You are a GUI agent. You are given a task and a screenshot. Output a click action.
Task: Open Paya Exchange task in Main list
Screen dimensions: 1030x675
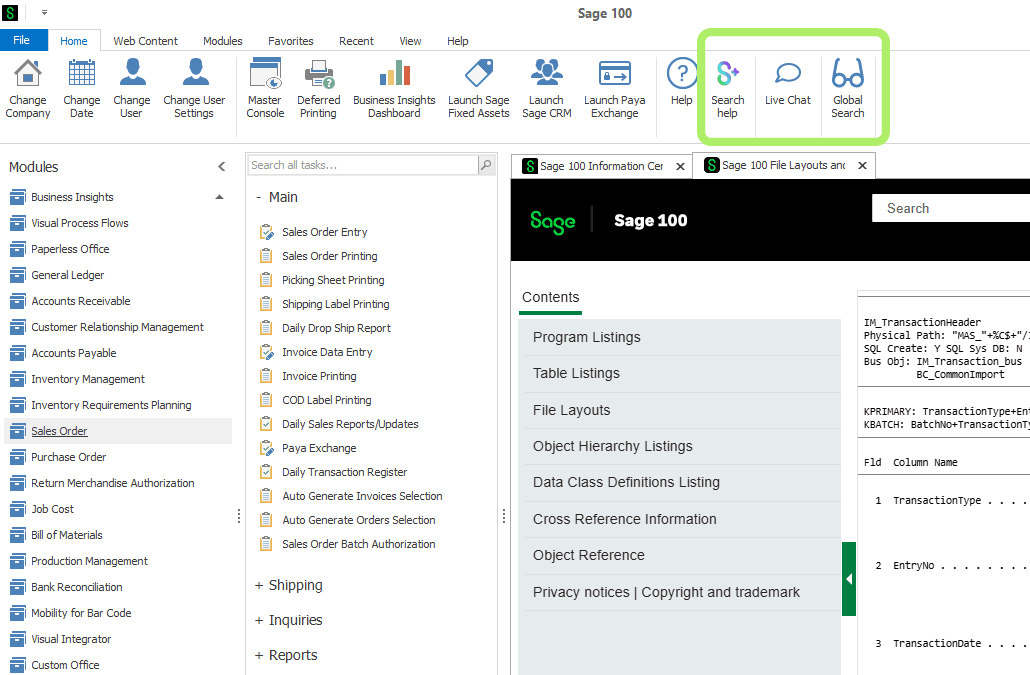tap(319, 448)
